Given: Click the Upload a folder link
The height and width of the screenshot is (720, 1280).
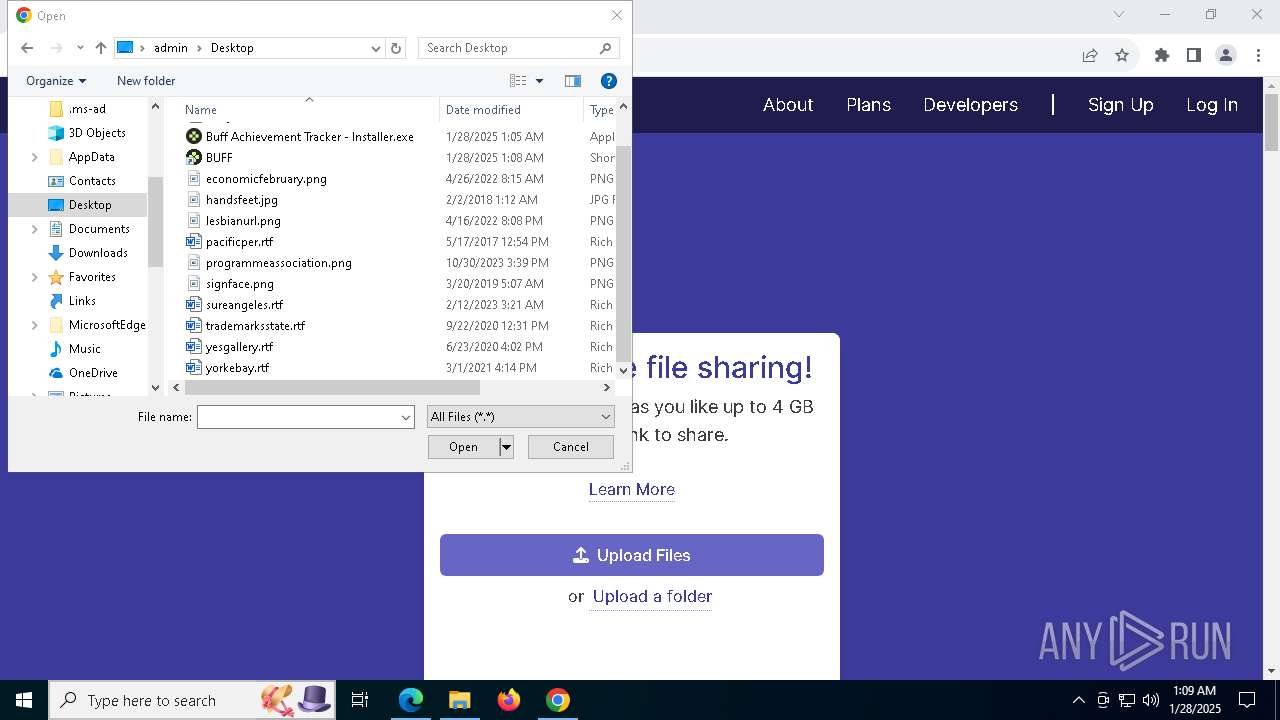Looking at the screenshot, I should (x=652, y=597).
